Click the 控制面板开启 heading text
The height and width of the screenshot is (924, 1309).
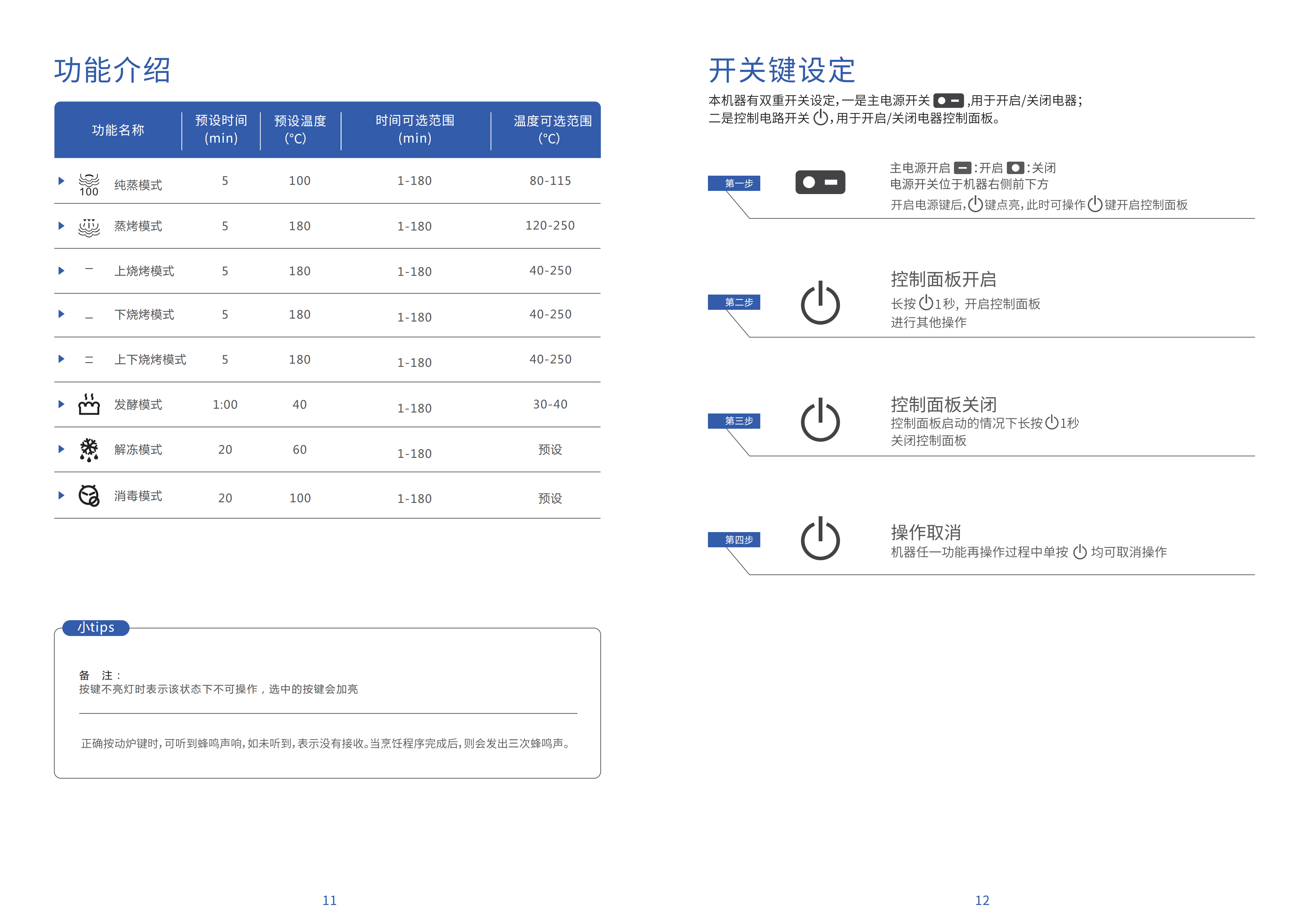(x=944, y=279)
